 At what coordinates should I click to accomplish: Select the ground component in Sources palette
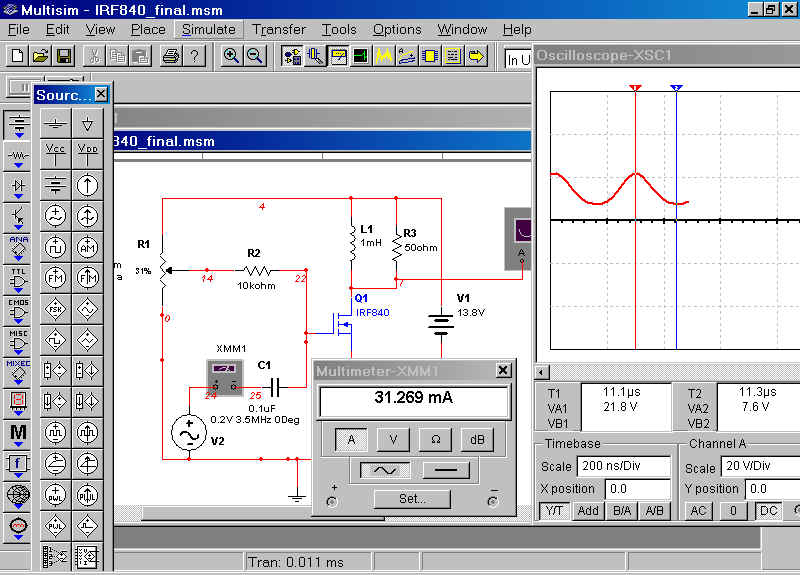pos(57,125)
